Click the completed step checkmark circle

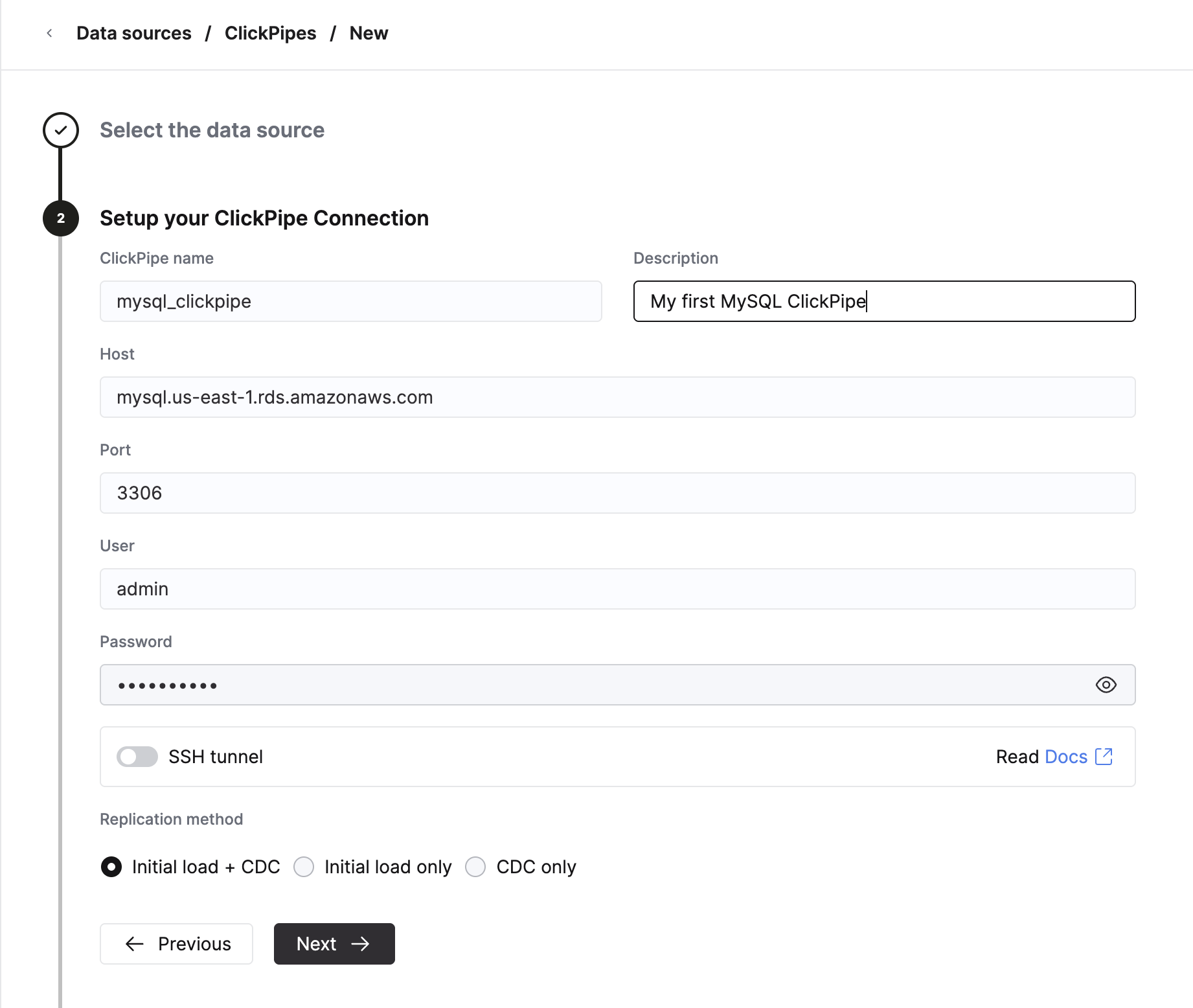61,130
